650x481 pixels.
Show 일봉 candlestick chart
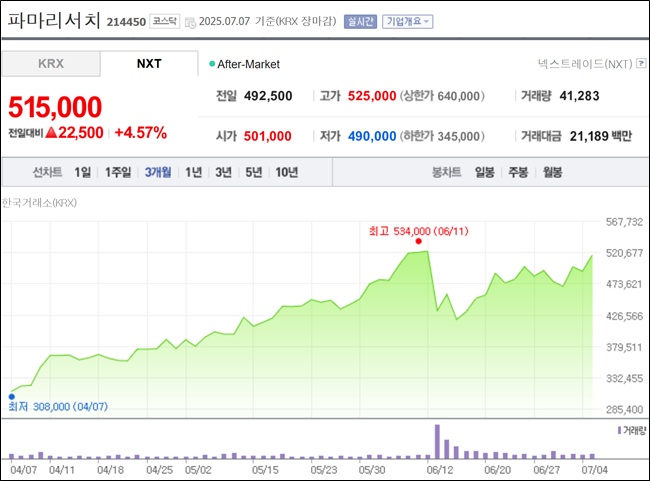point(485,172)
